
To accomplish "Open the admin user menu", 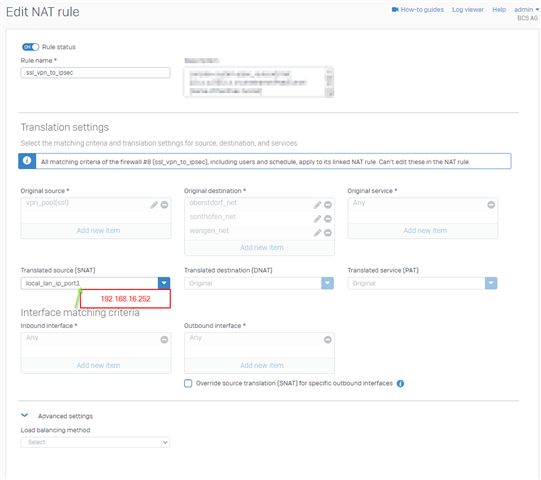I will point(526,10).
